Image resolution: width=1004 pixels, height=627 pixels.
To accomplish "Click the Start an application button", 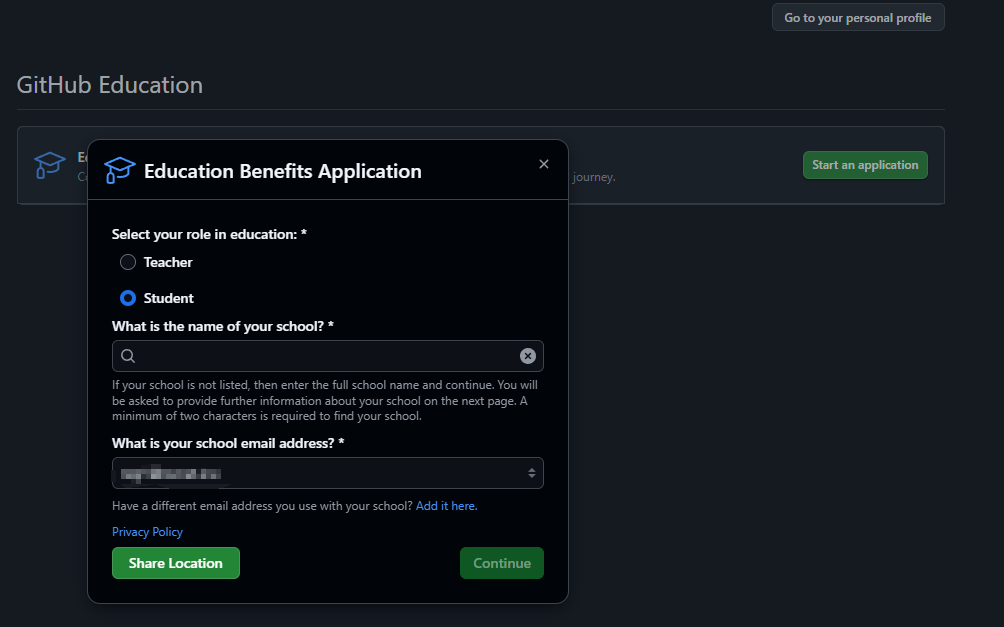I will point(864,165).
